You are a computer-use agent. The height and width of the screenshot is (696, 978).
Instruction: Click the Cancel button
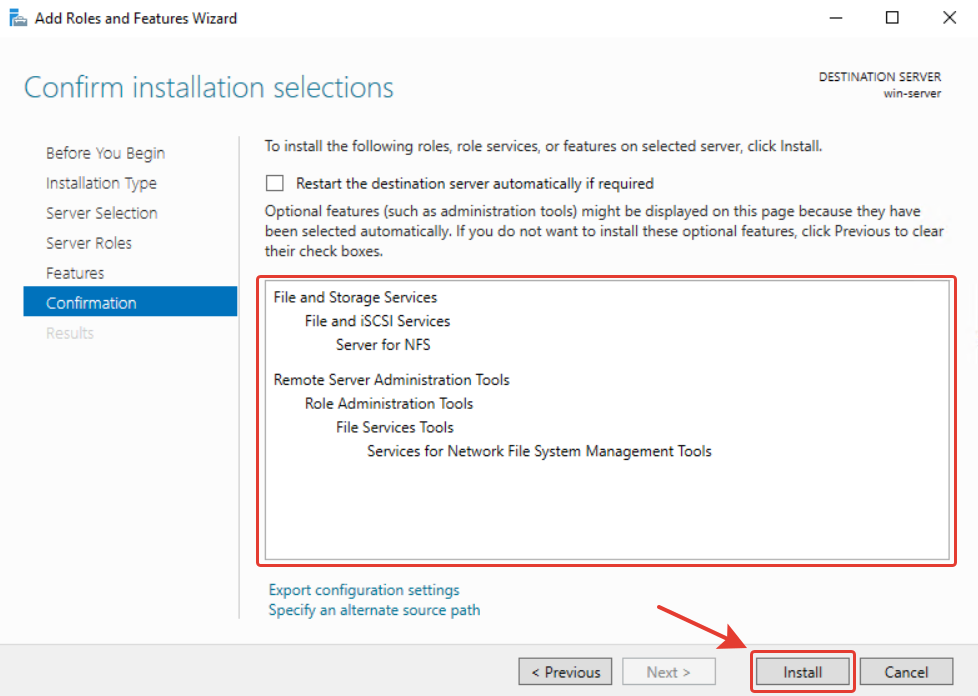point(906,672)
